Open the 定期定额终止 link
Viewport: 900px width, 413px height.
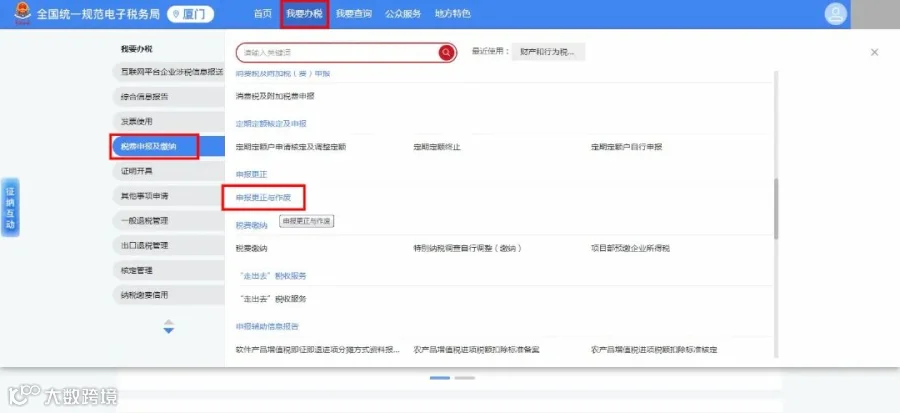coord(437,147)
